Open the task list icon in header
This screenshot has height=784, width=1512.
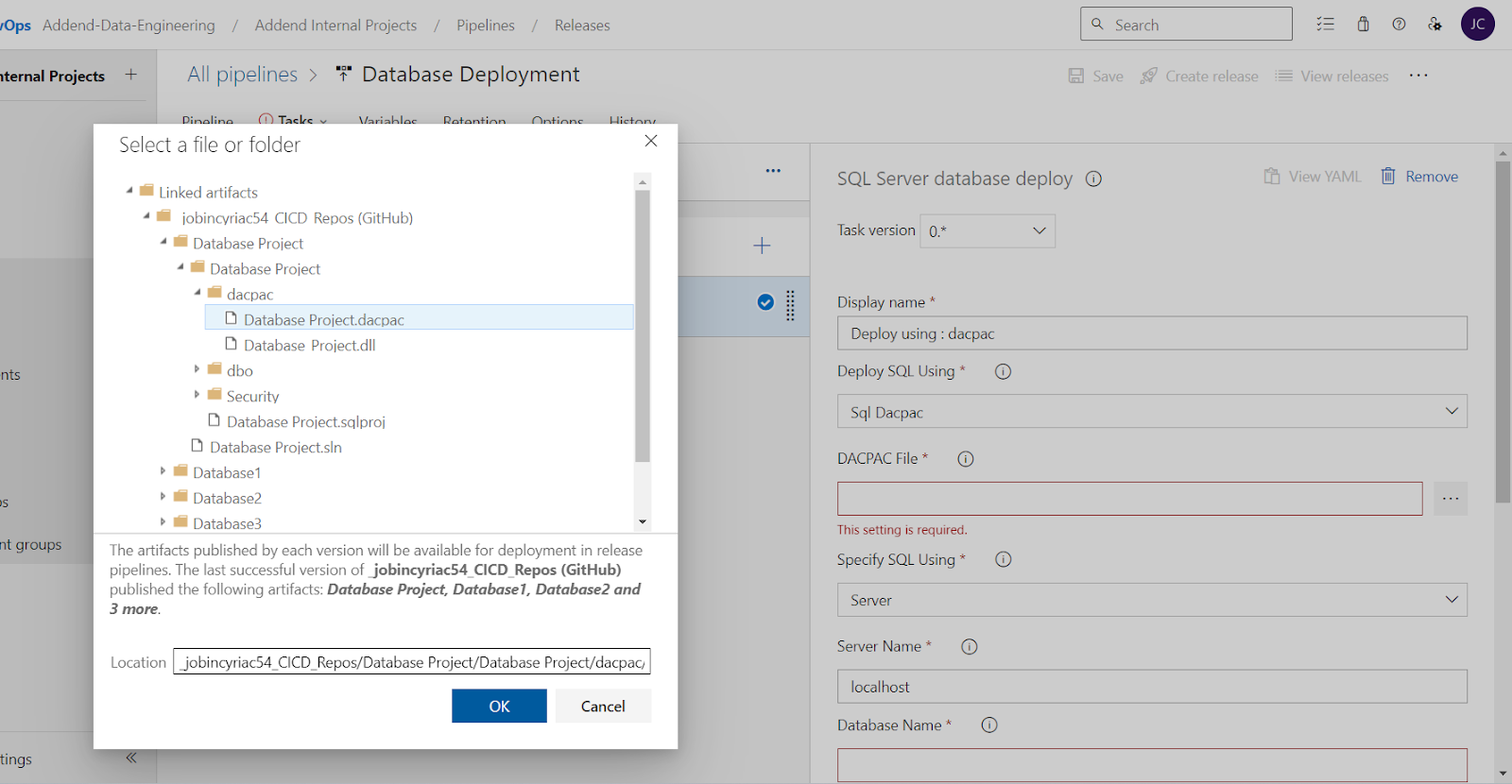pyautogui.click(x=1325, y=25)
